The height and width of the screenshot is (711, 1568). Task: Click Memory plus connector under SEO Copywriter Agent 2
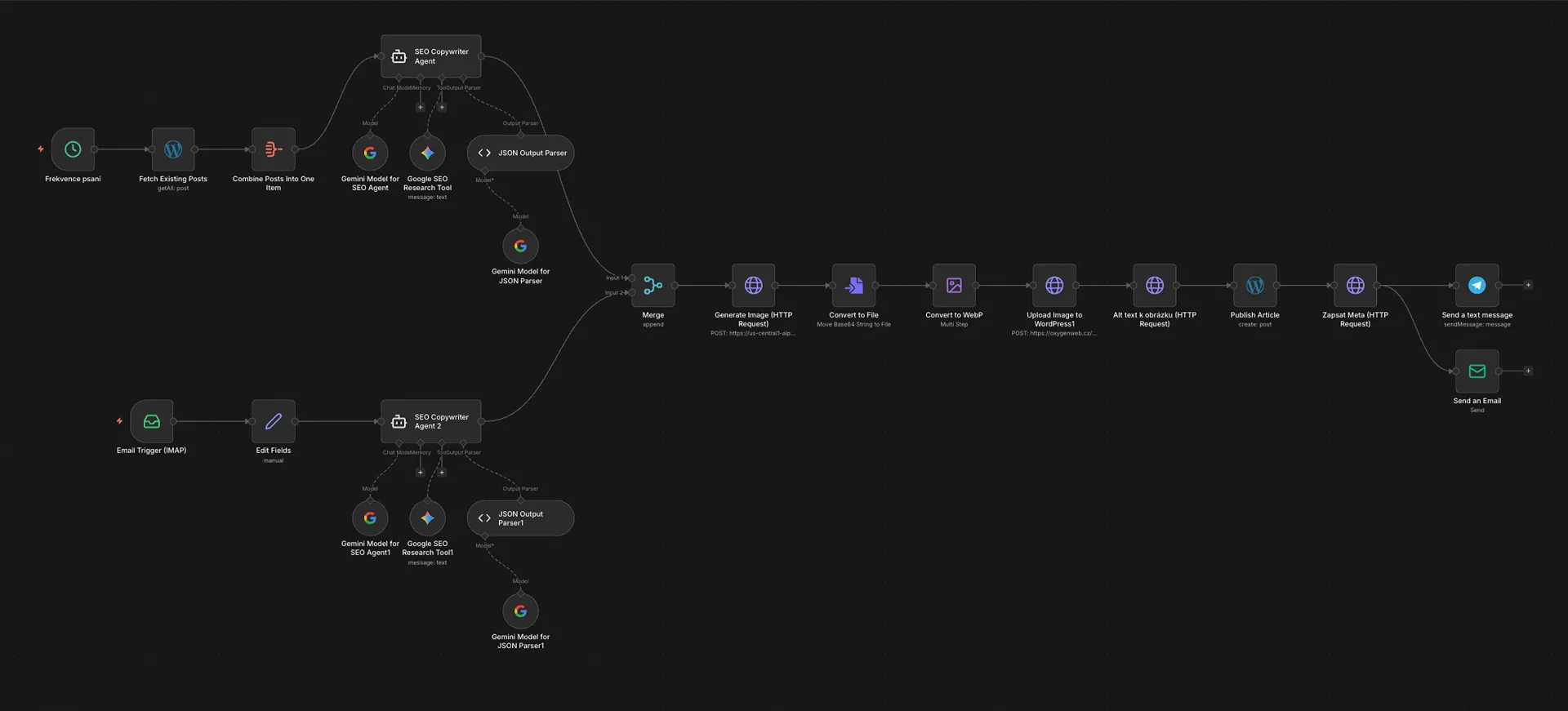(421, 472)
